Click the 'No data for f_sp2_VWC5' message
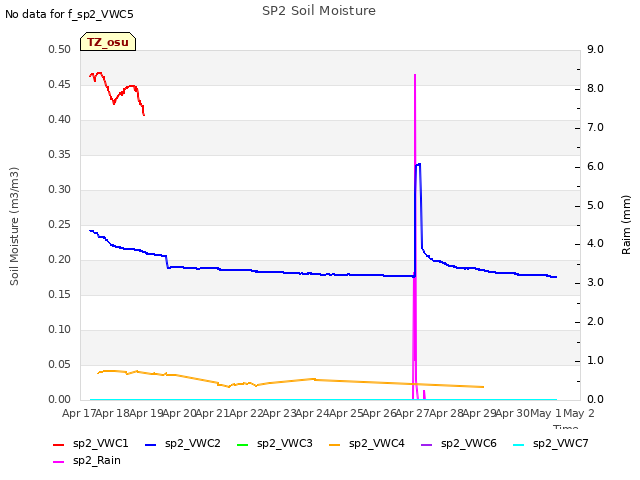The image size is (640, 480). point(69,14)
